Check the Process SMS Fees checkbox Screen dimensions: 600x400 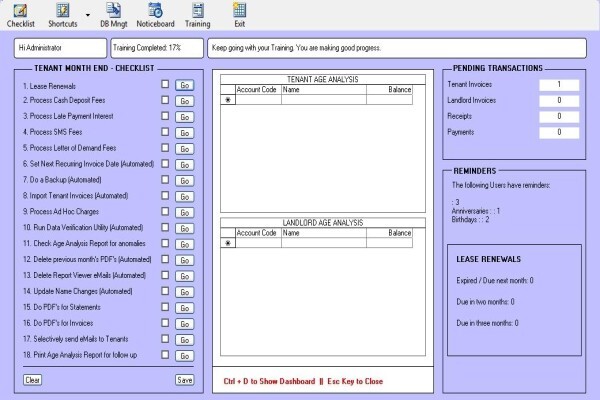point(165,132)
